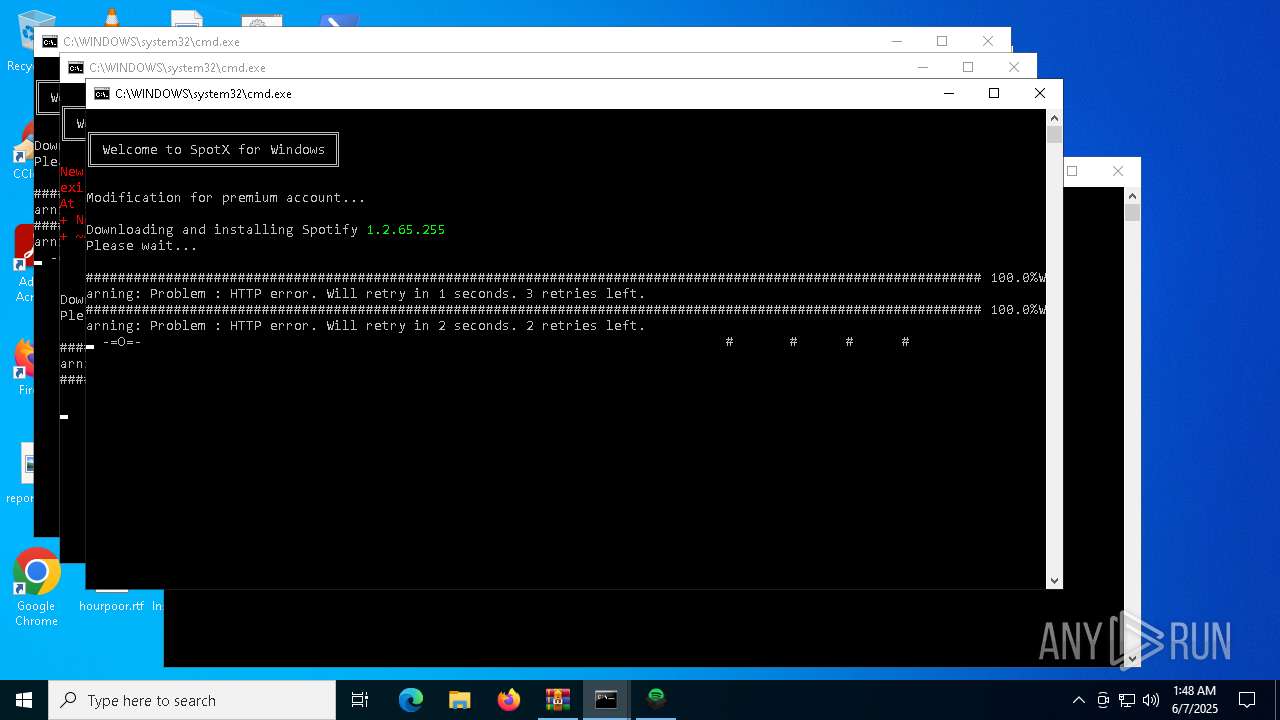This screenshot has height=720, width=1280.
Task: Click the front window's scrollbar up arrow
Action: coord(1054,117)
